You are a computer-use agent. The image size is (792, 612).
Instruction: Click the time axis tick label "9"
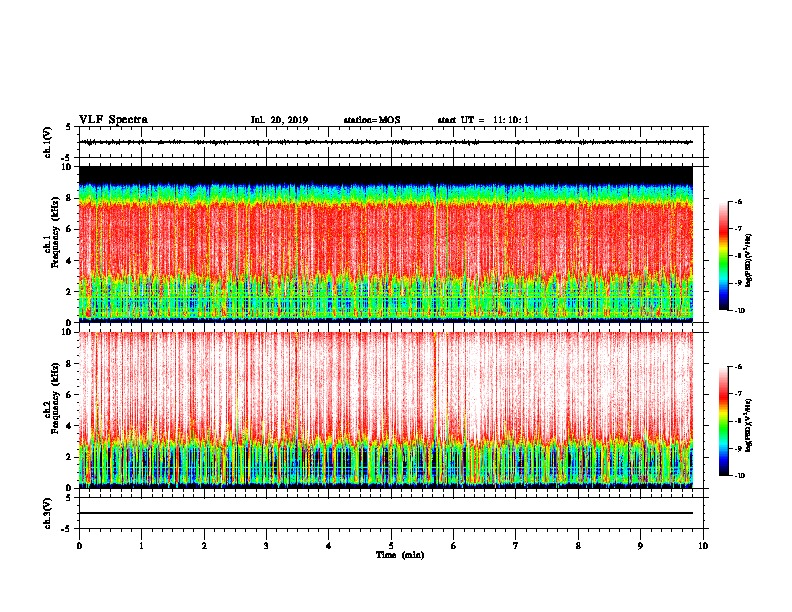[640, 546]
